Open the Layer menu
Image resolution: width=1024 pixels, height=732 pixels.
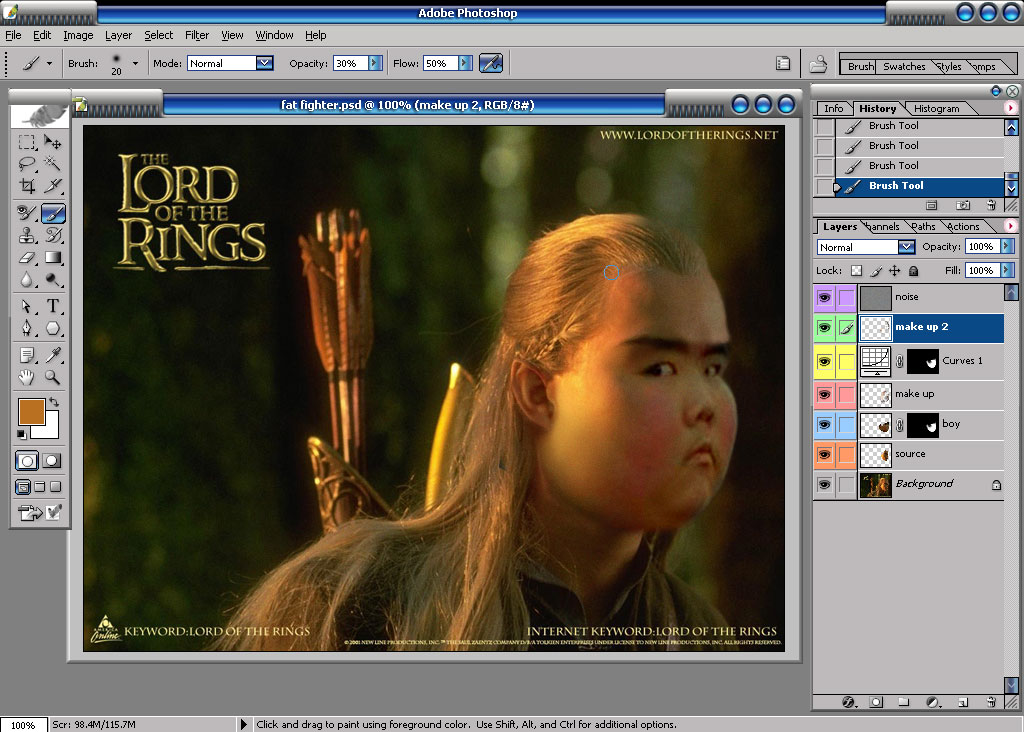click(118, 35)
